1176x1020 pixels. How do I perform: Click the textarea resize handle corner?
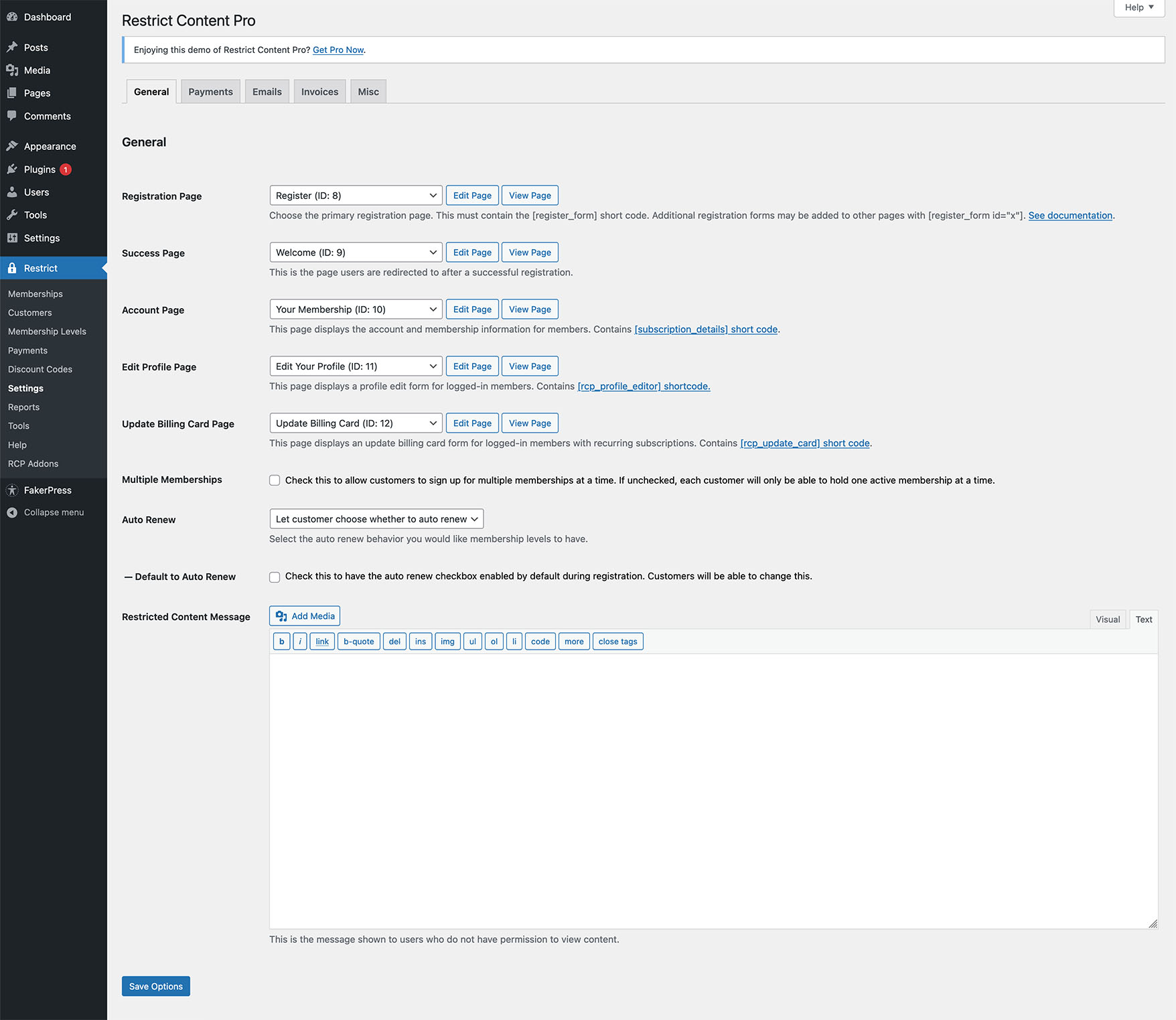coord(1153,924)
